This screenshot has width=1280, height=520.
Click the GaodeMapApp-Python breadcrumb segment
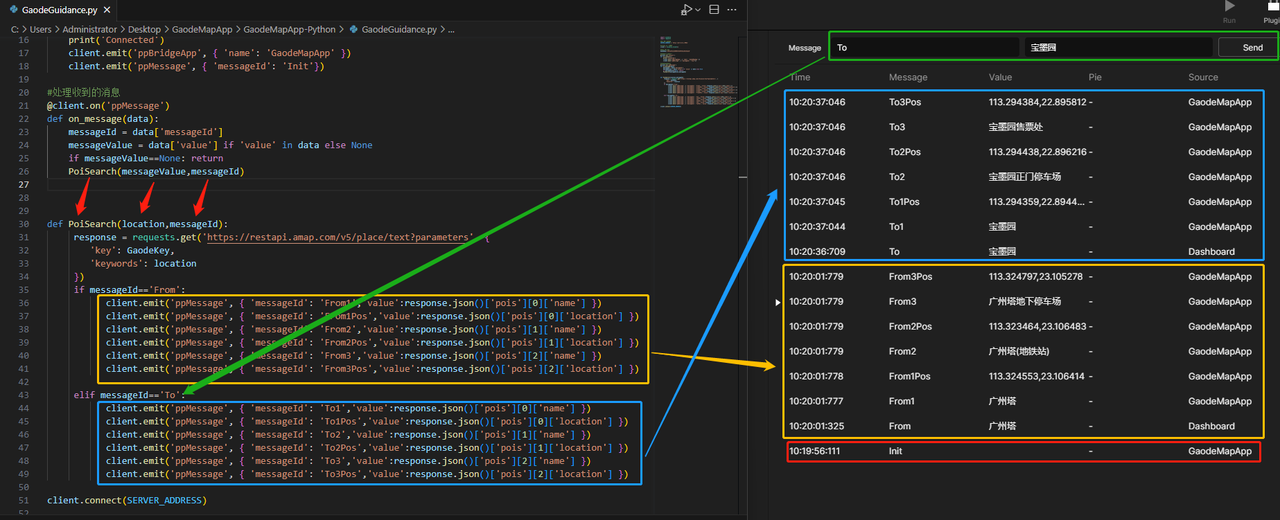(x=288, y=30)
